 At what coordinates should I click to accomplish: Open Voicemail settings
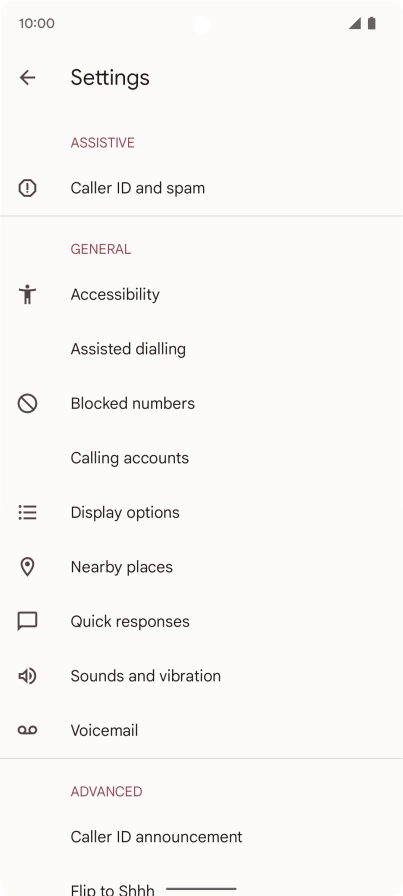pos(201,730)
